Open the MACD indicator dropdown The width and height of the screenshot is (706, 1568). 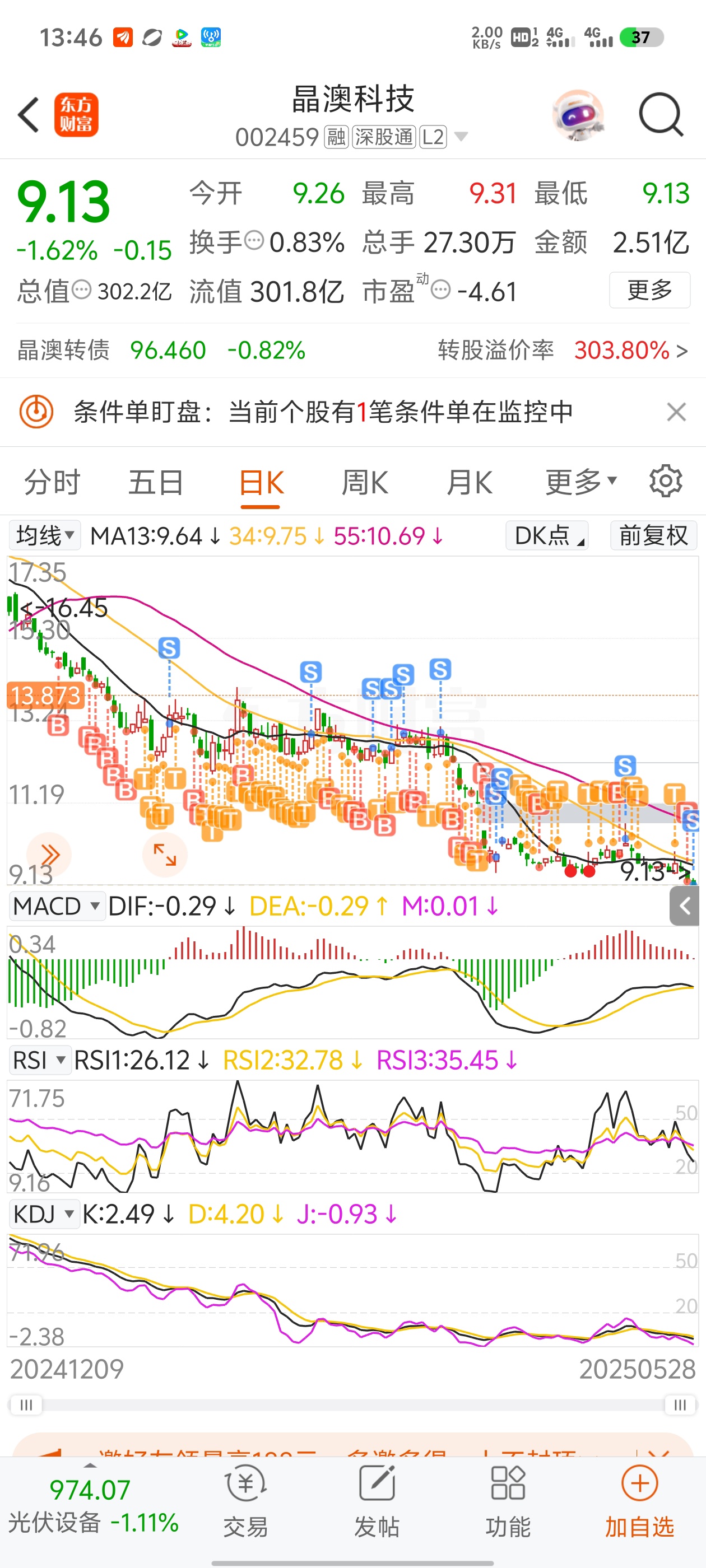point(57,906)
